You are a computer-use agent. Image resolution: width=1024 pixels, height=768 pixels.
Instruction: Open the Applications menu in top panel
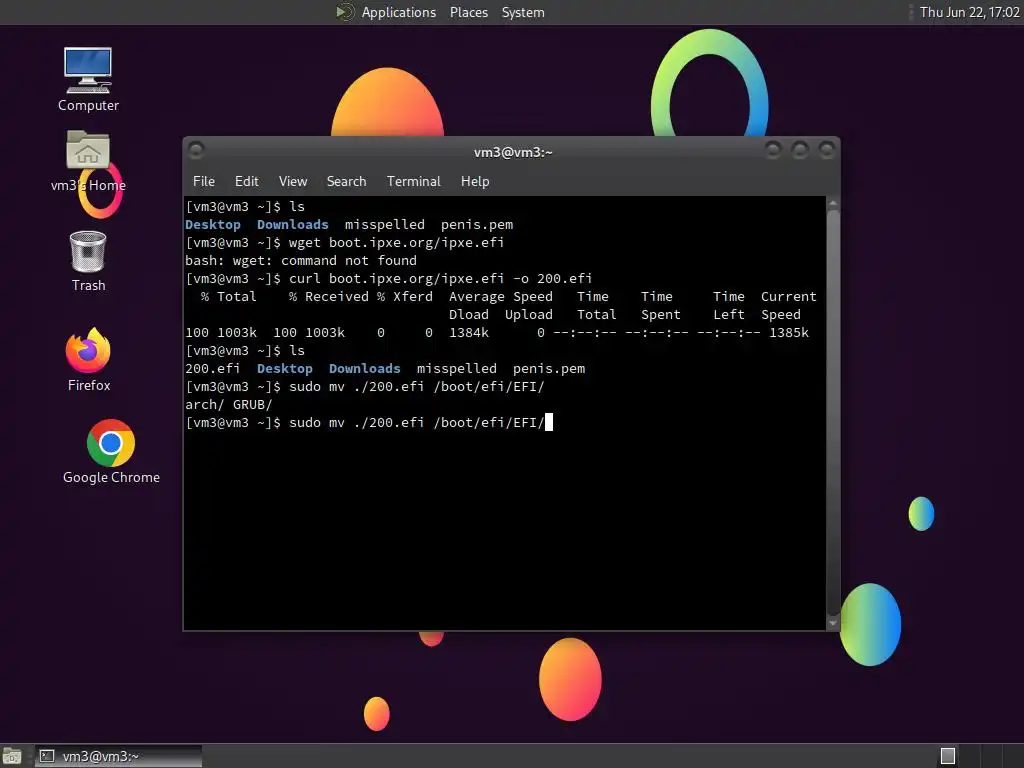click(398, 12)
